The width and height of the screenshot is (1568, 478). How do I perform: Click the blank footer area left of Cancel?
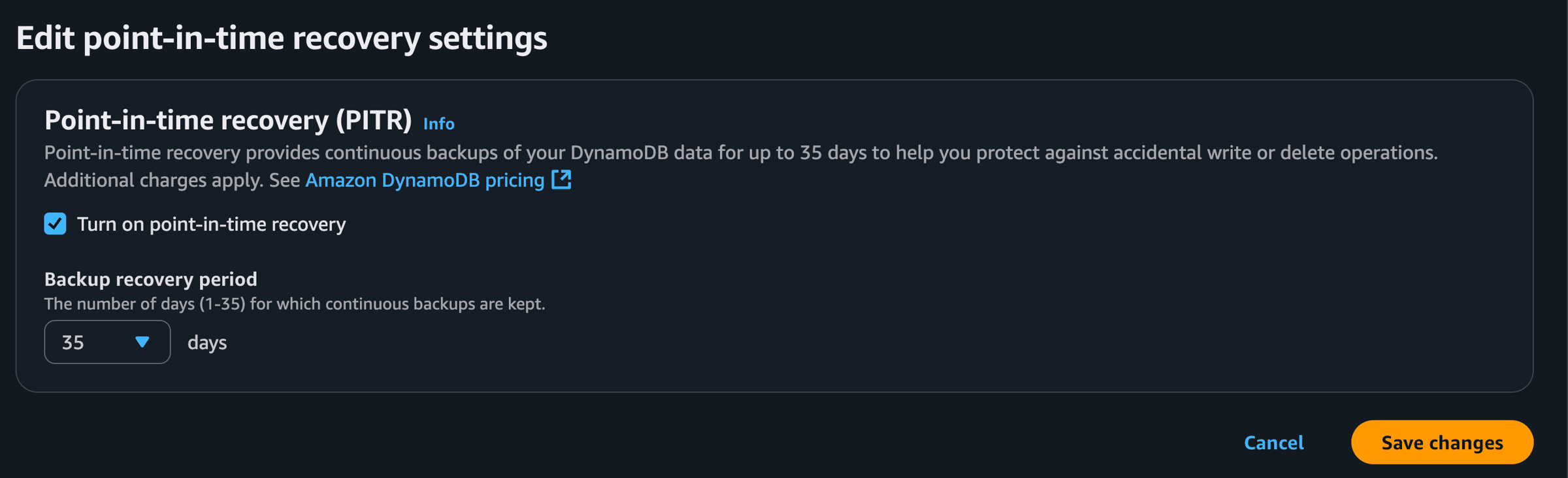coord(653,442)
